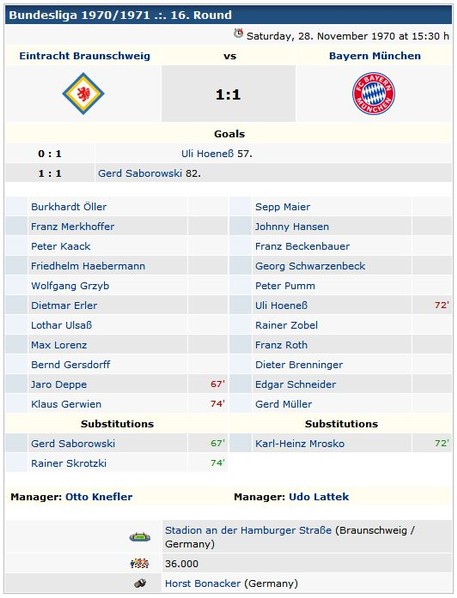Open substitute Rainer Skrotzki's profile
The image size is (457, 598).
[69, 463]
